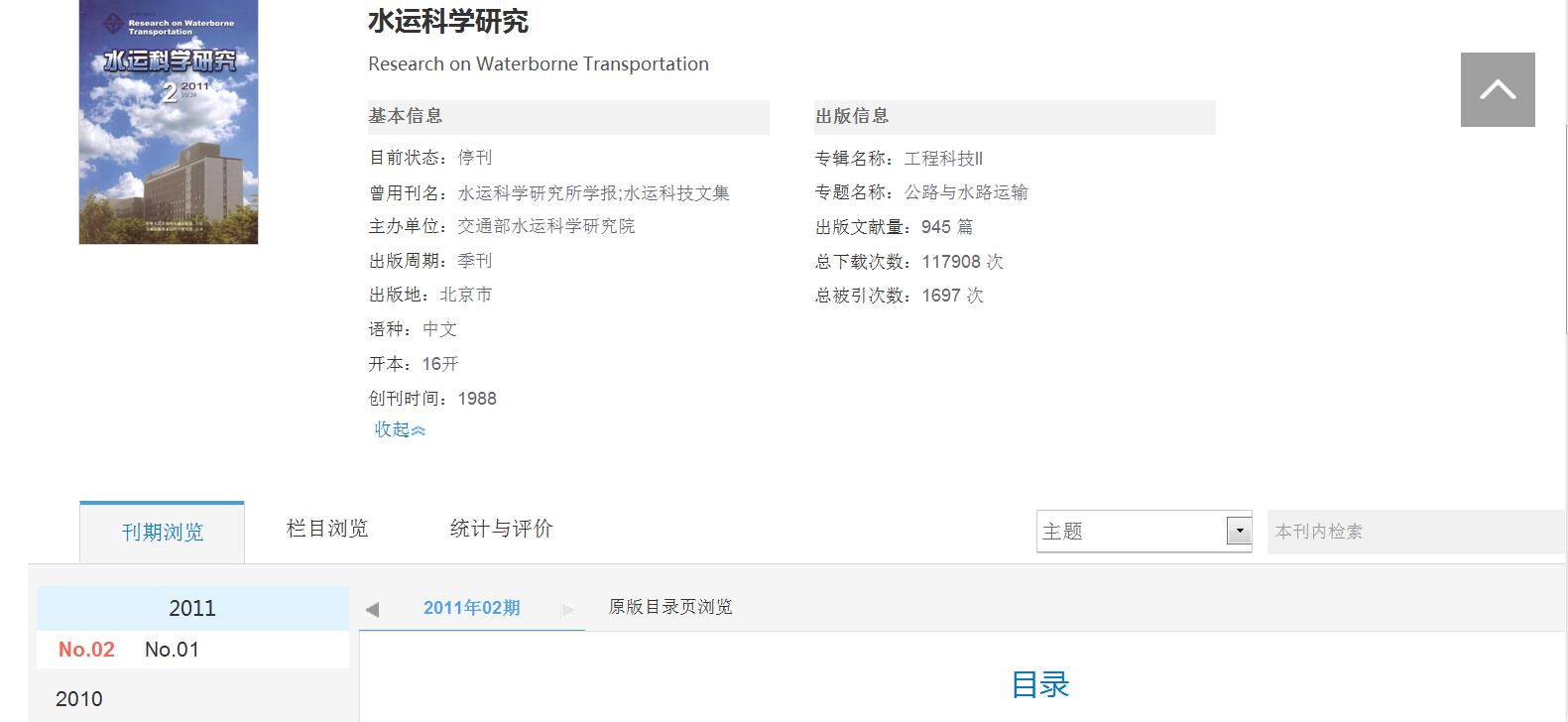The image size is (1568, 722).
Task: Click the 交通部水运科学研究院 sponsor text
Action: coord(545,226)
